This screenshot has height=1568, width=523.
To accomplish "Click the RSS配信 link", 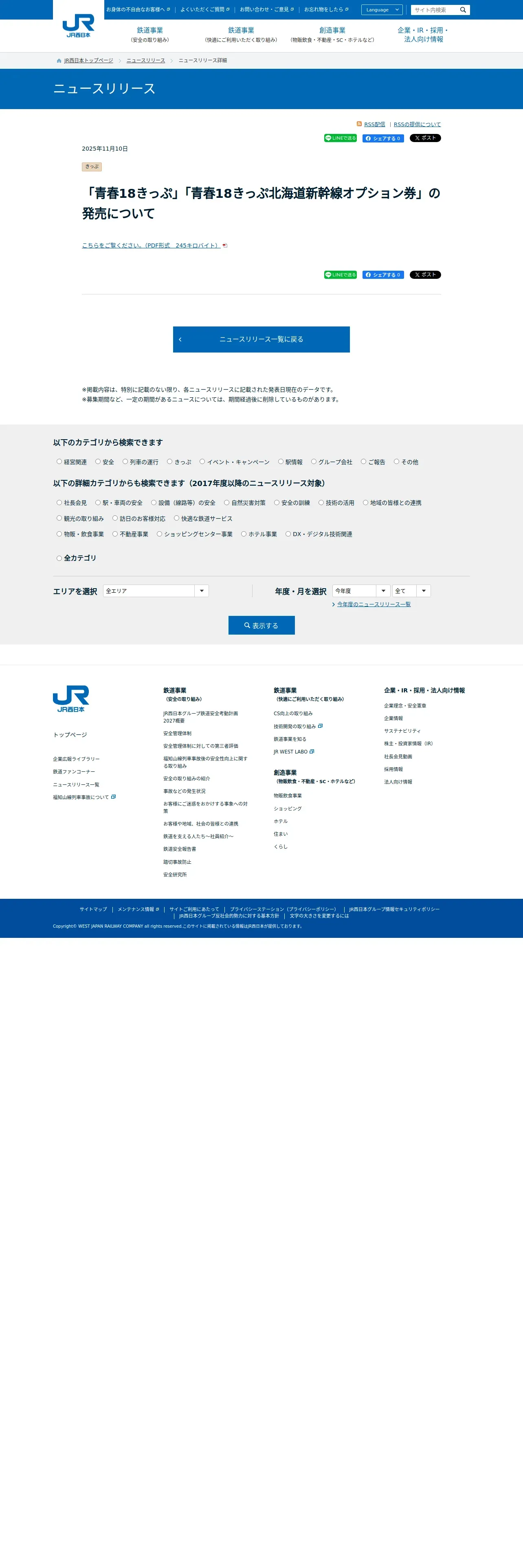I will [374, 125].
